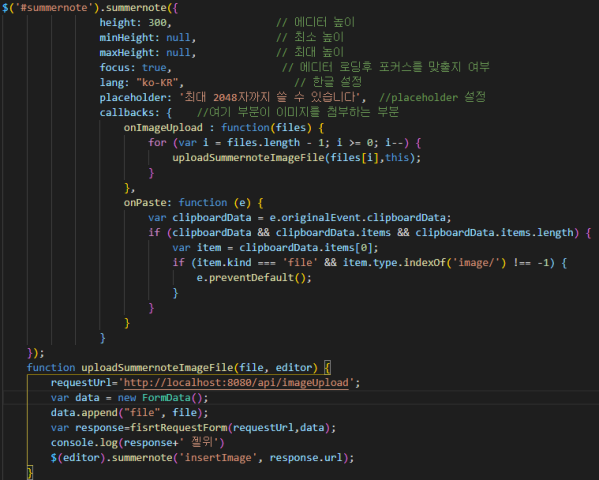Click the 'callbacks: {' line
Viewport: 599px width, 480px height.
[135, 112]
